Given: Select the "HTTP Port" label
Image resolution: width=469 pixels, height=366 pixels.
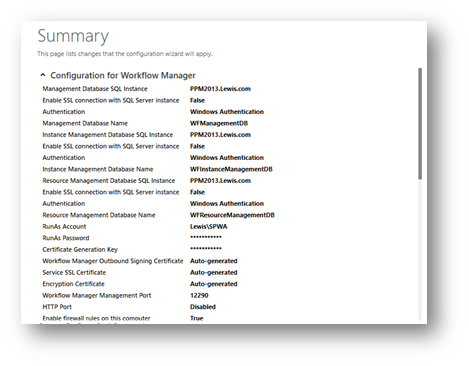Looking at the screenshot, I should coord(57,307).
